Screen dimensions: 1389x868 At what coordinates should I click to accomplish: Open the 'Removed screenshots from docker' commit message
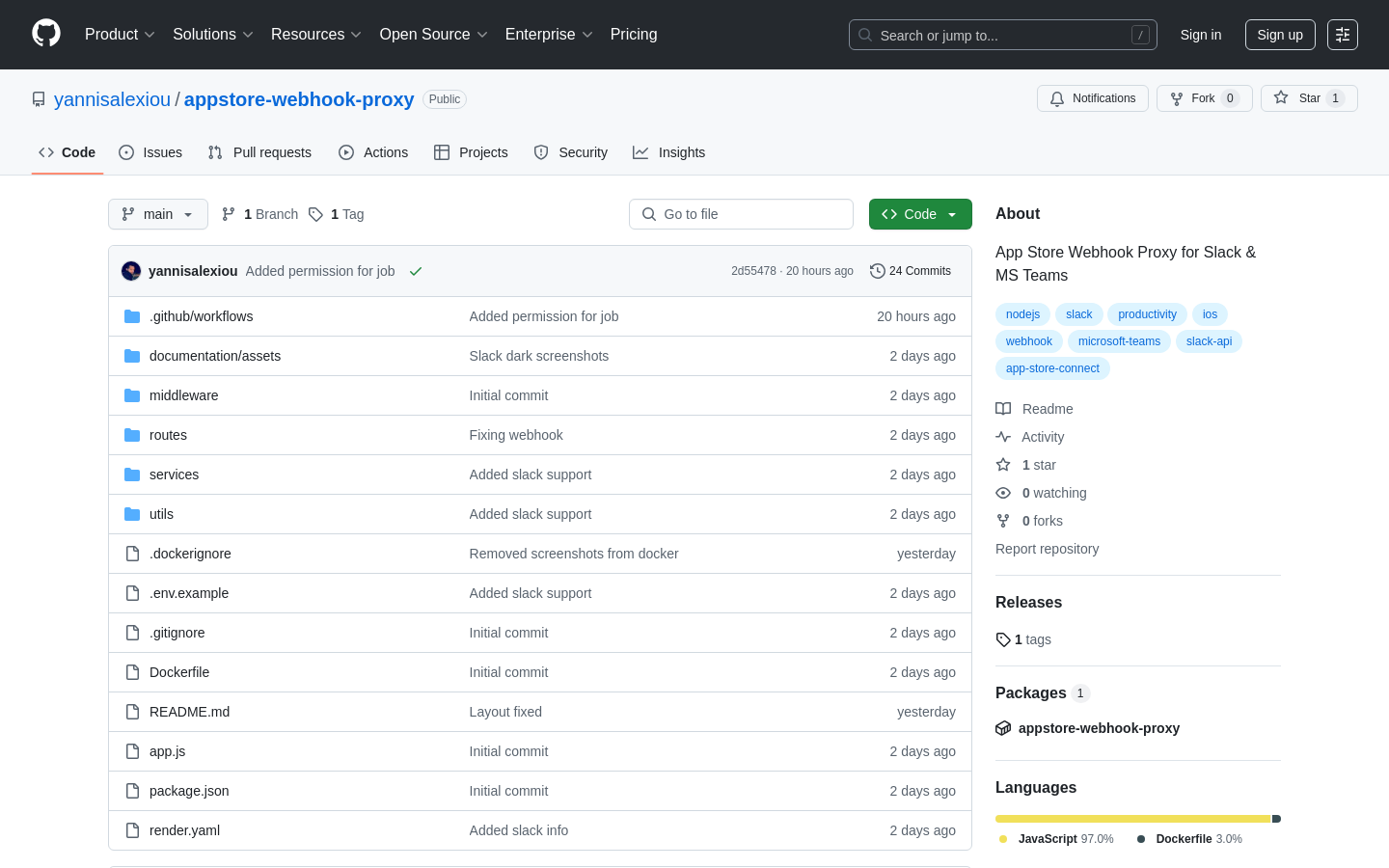(574, 554)
